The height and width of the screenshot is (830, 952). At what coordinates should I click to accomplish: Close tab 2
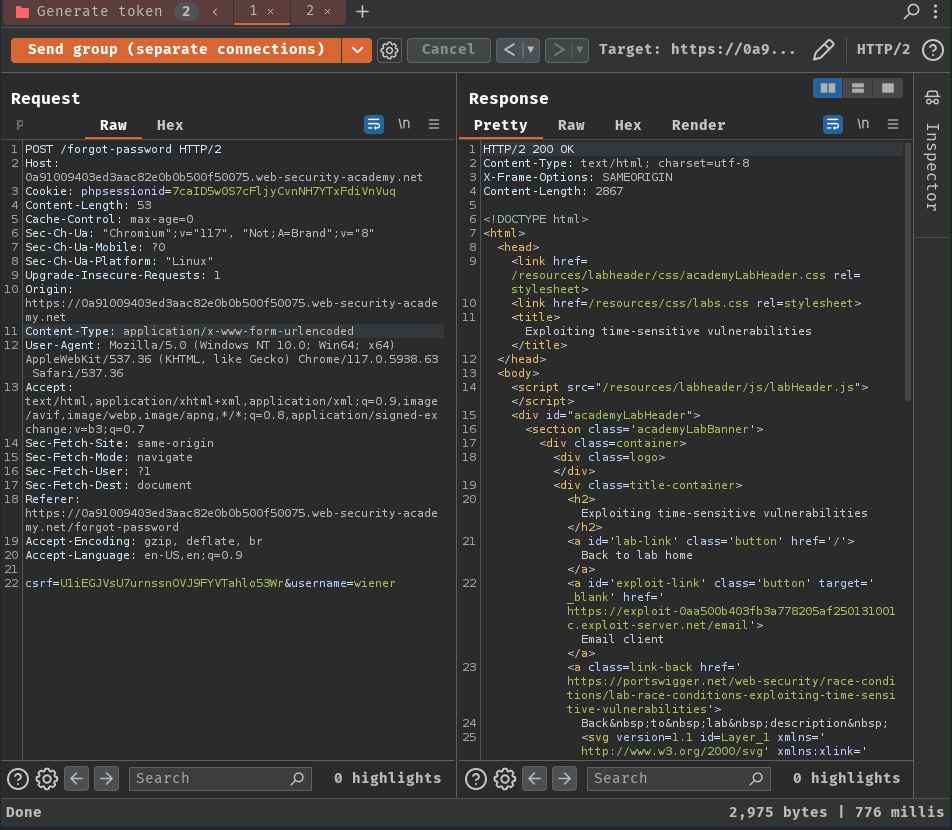pyautogui.click(x=327, y=12)
